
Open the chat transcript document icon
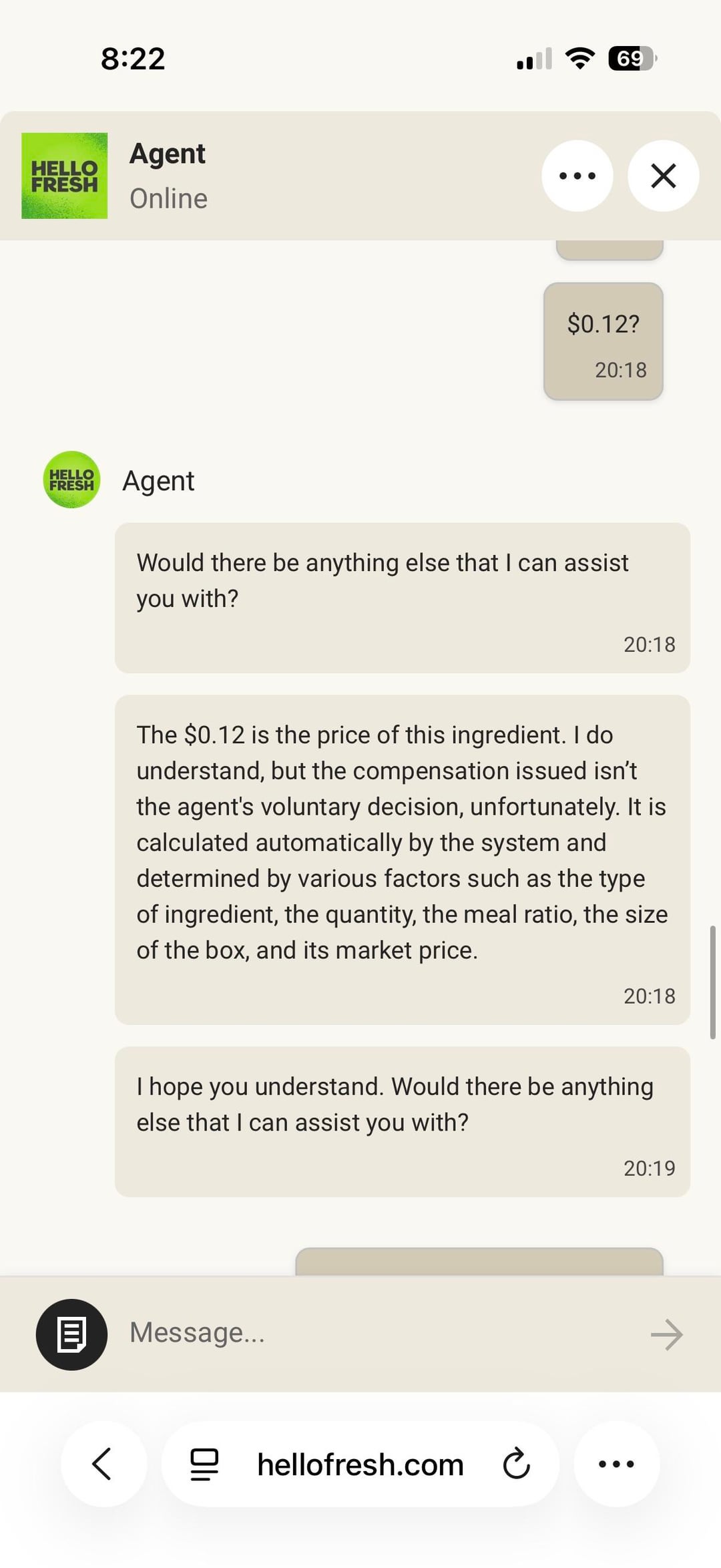coord(71,1334)
